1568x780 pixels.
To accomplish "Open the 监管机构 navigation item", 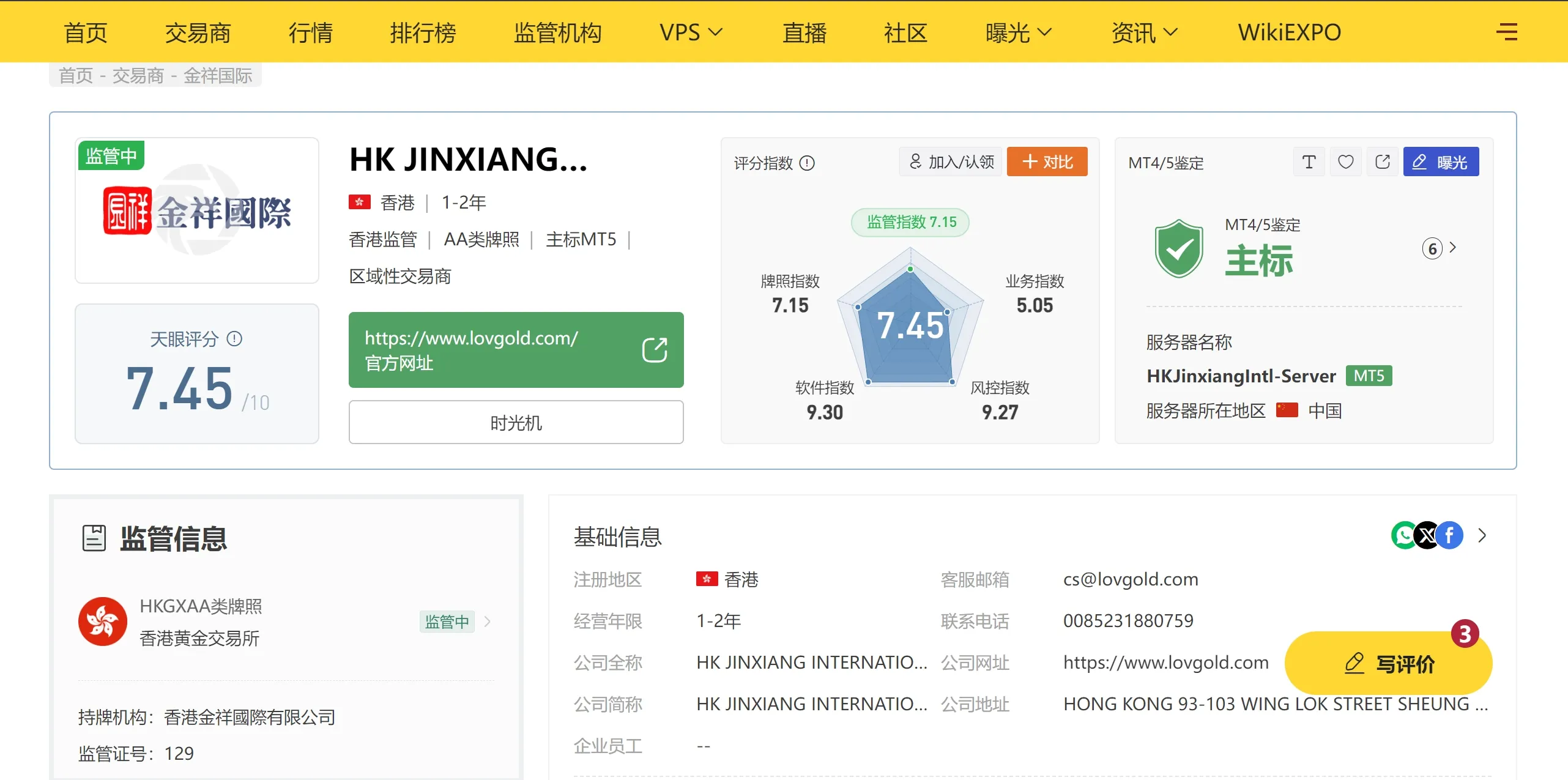I will tap(558, 32).
